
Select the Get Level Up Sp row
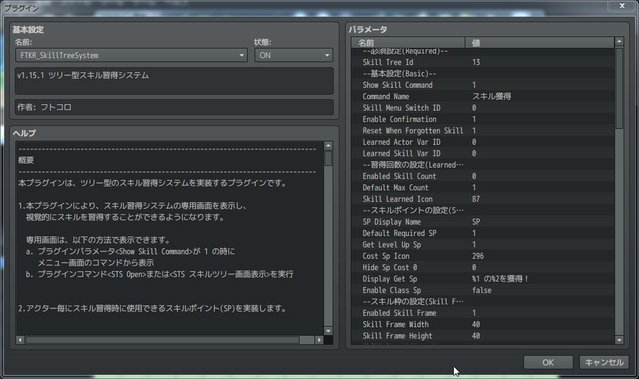tap(483, 245)
